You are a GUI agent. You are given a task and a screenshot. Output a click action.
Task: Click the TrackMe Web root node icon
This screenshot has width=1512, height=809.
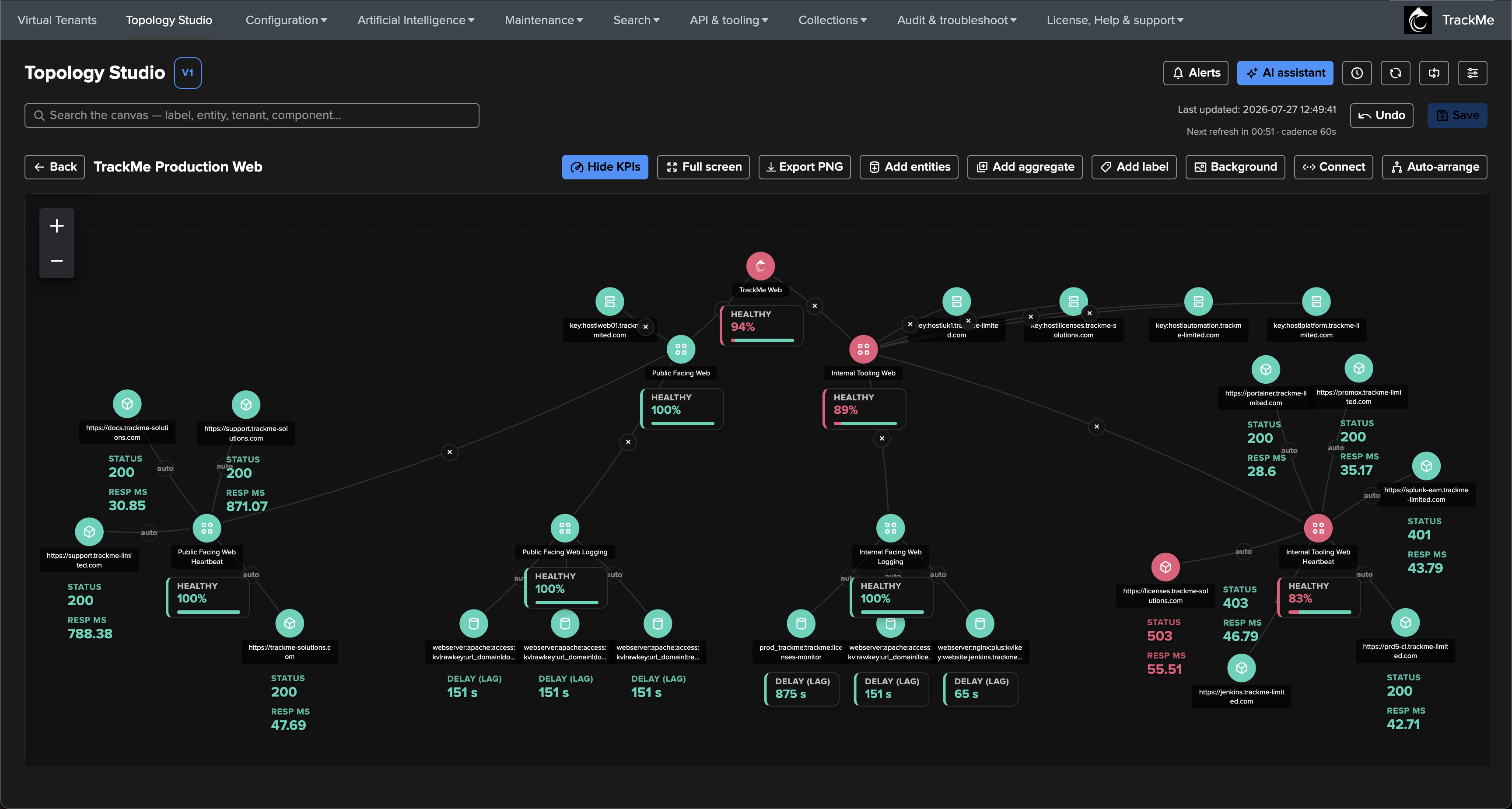click(x=760, y=266)
